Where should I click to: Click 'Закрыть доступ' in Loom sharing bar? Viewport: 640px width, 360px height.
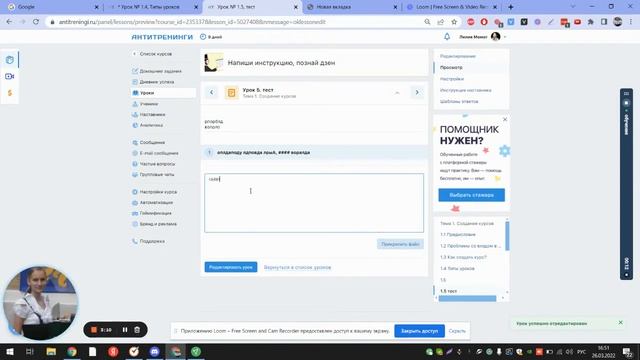(x=419, y=331)
